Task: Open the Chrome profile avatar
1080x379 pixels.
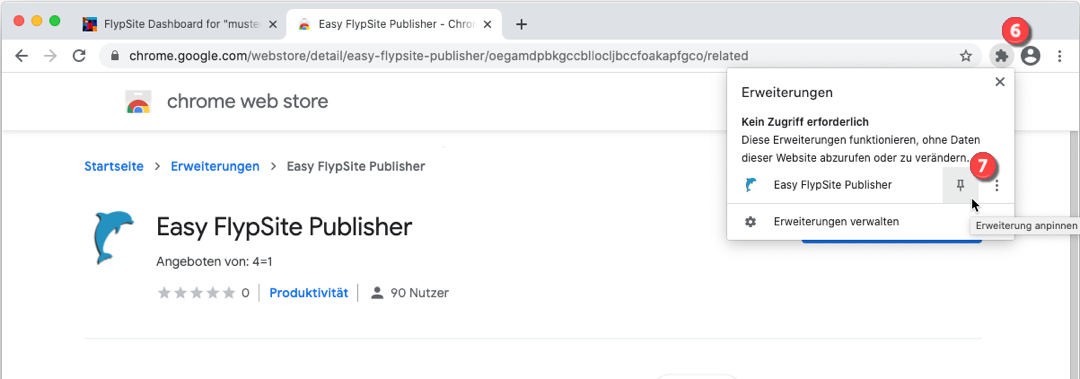Action: pos(1030,56)
